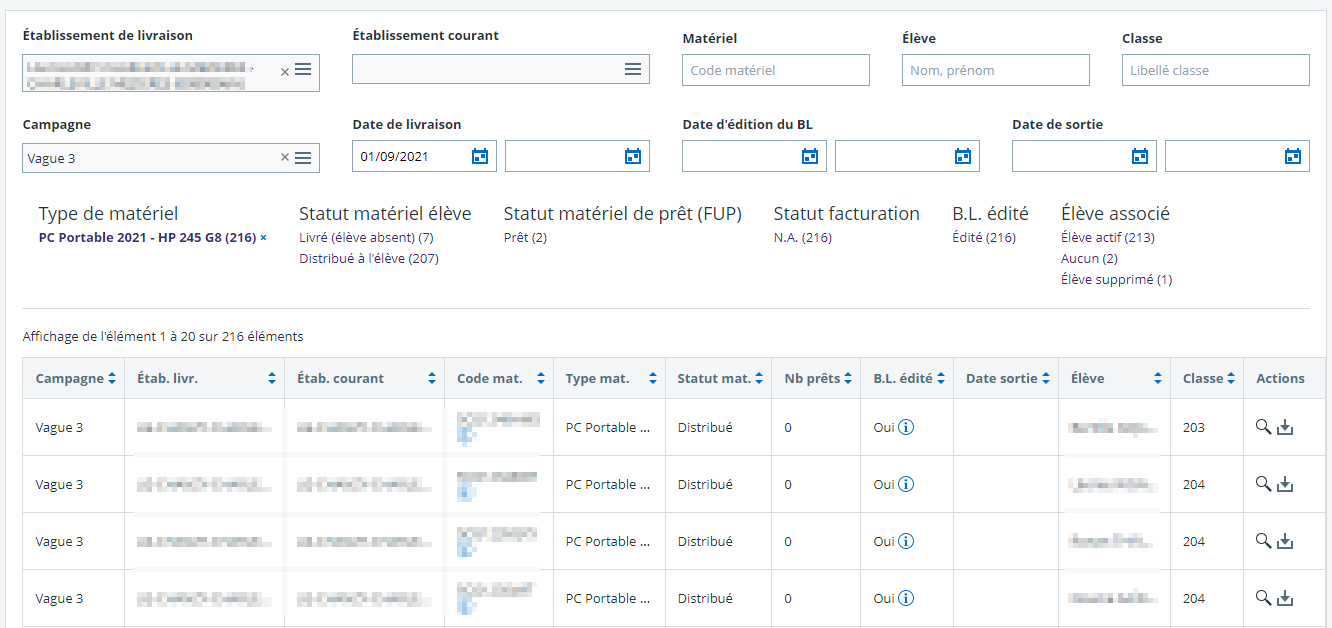Expand Établissement de livraison list
This screenshot has height=628, width=1332.
pyautogui.click(x=303, y=70)
